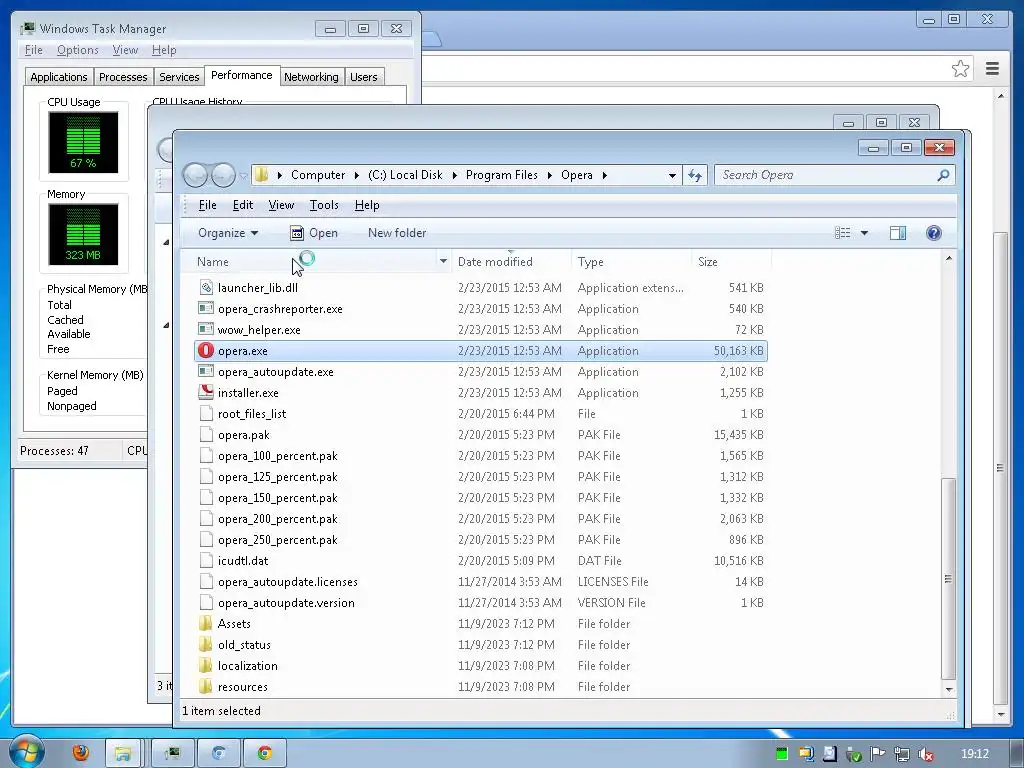Click Explorer scrollbar down arrow
The image size is (1024, 768).
(x=949, y=690)
